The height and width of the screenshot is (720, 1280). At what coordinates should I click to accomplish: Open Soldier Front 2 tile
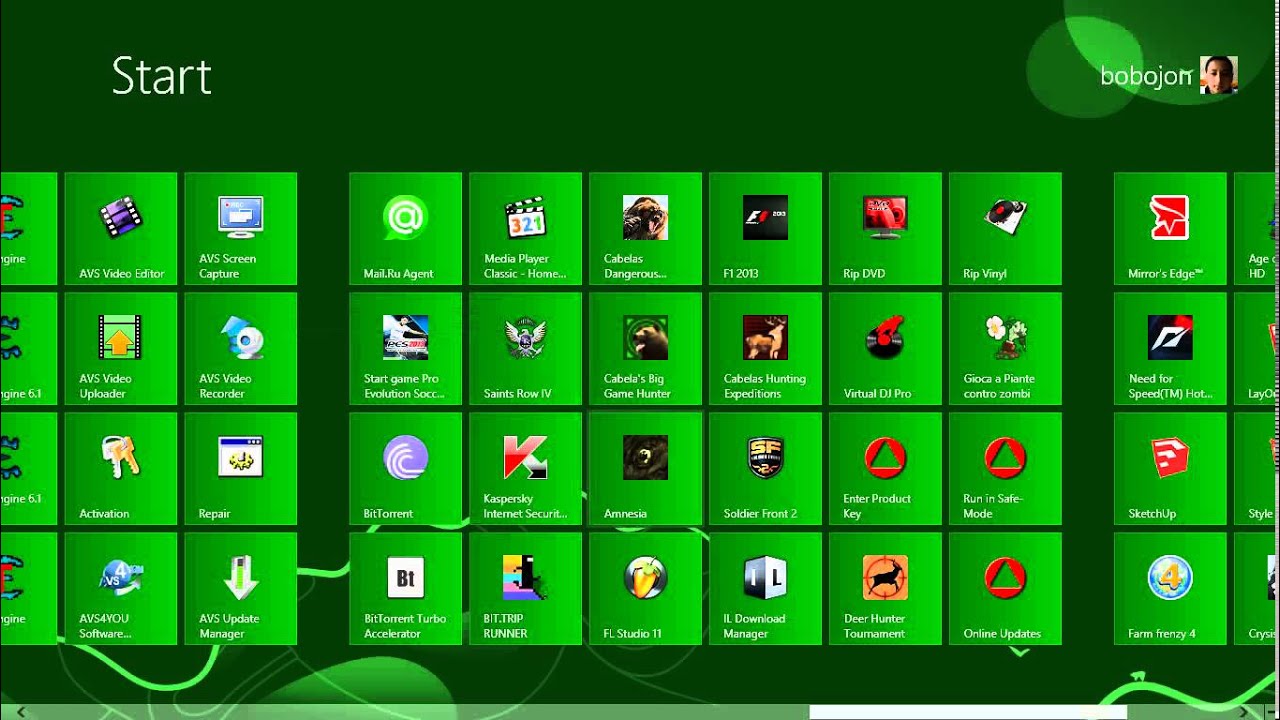766,469
